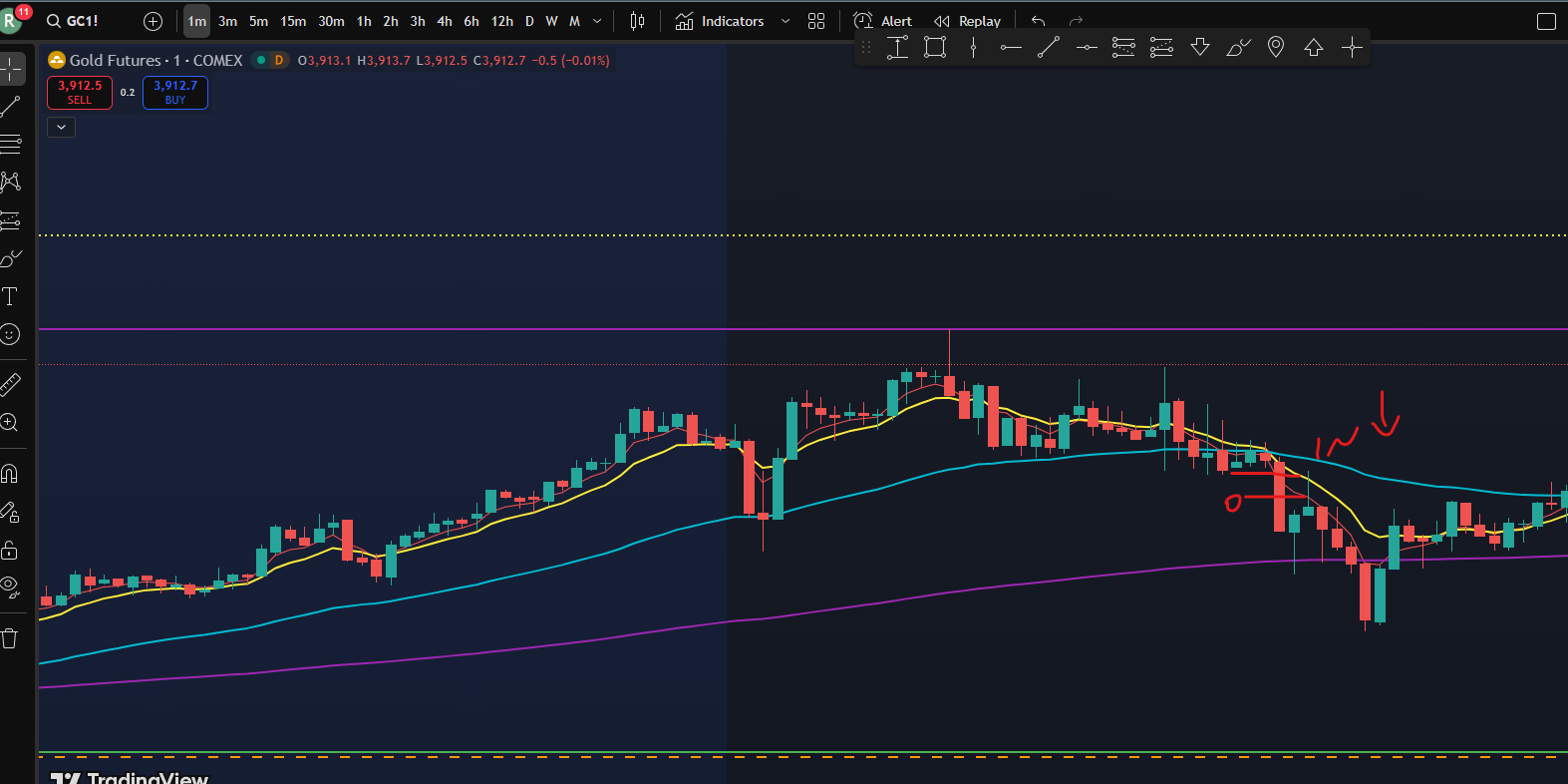Collapse the indicator legend chevron
The image size is (1568, 784).
coord(62,127)
